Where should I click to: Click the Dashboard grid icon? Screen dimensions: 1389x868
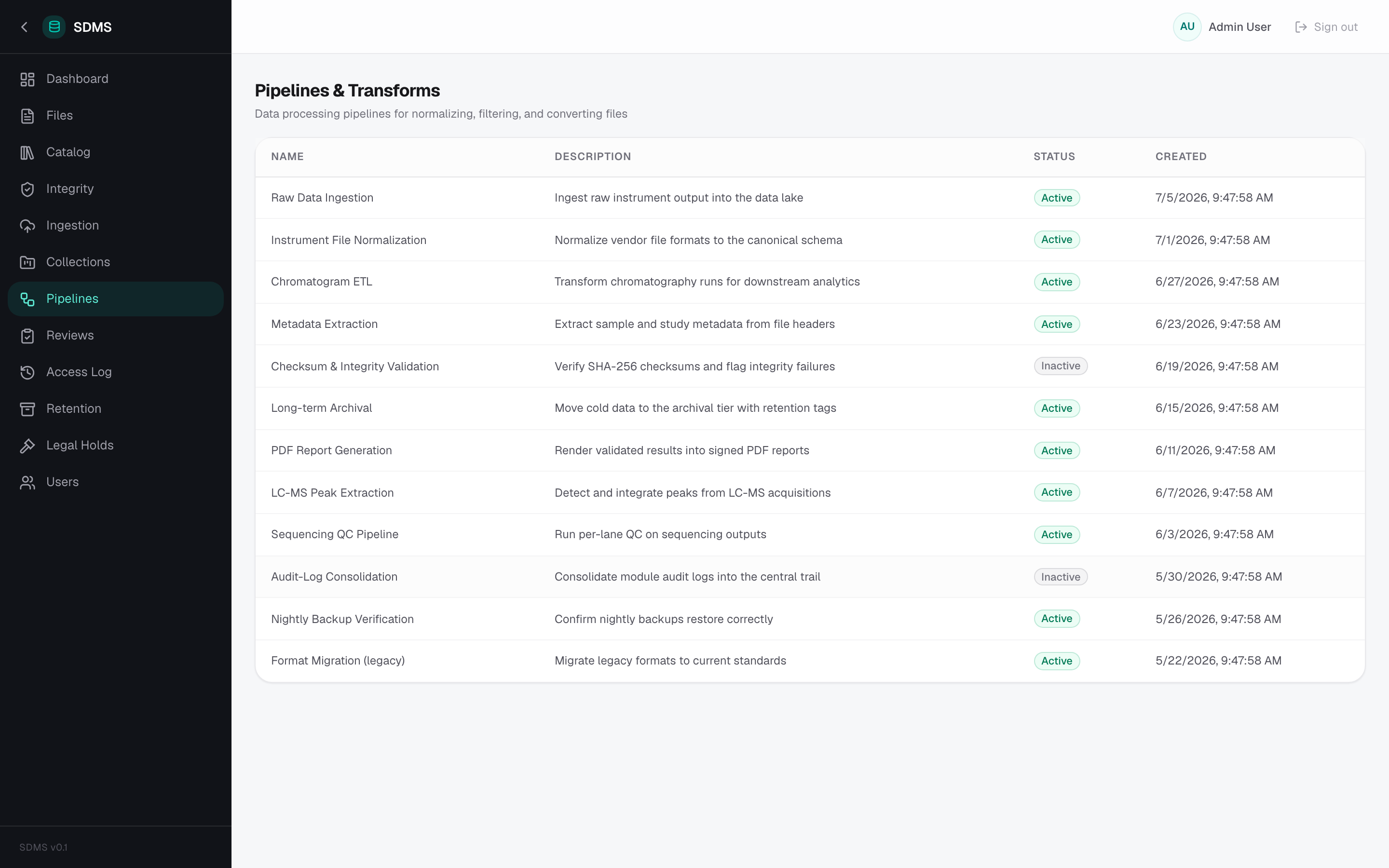point(27,79)
